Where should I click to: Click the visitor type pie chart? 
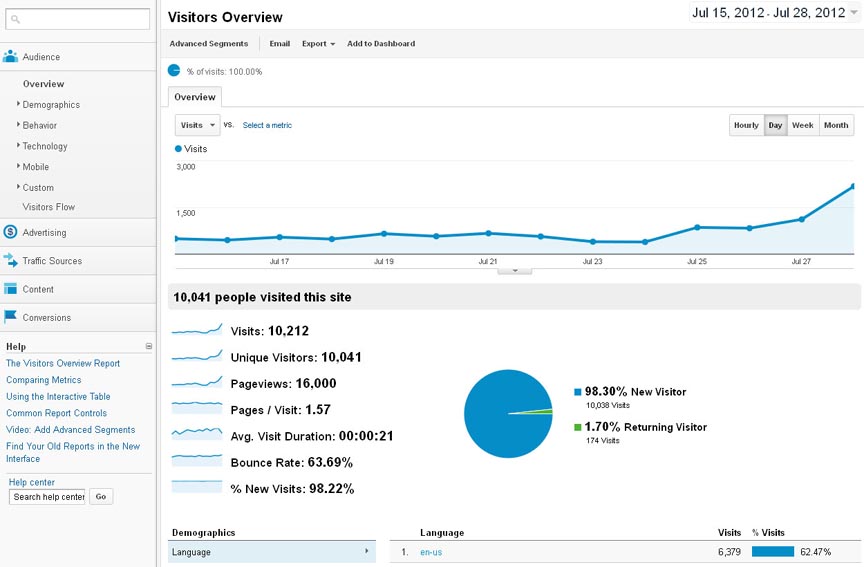pos(508,413)
